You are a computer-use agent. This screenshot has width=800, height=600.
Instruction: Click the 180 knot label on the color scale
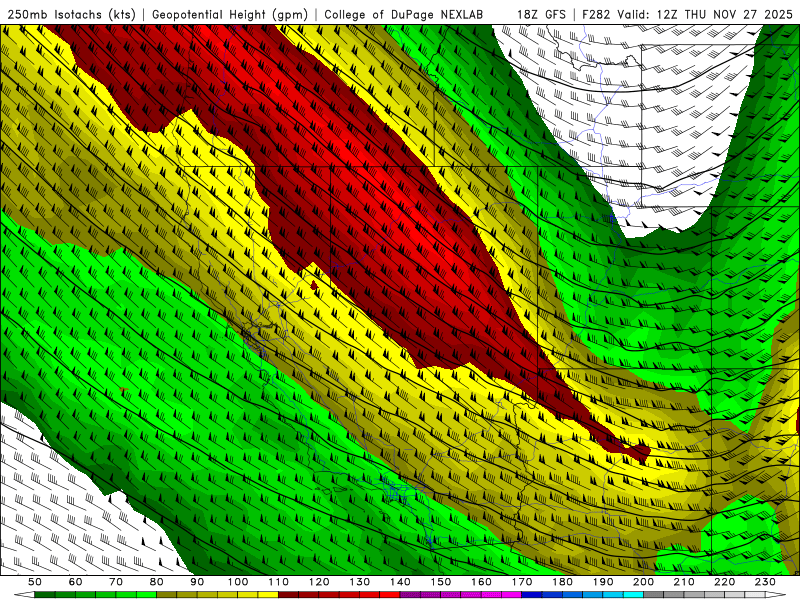pyautogui.click(x=562, y=582)
